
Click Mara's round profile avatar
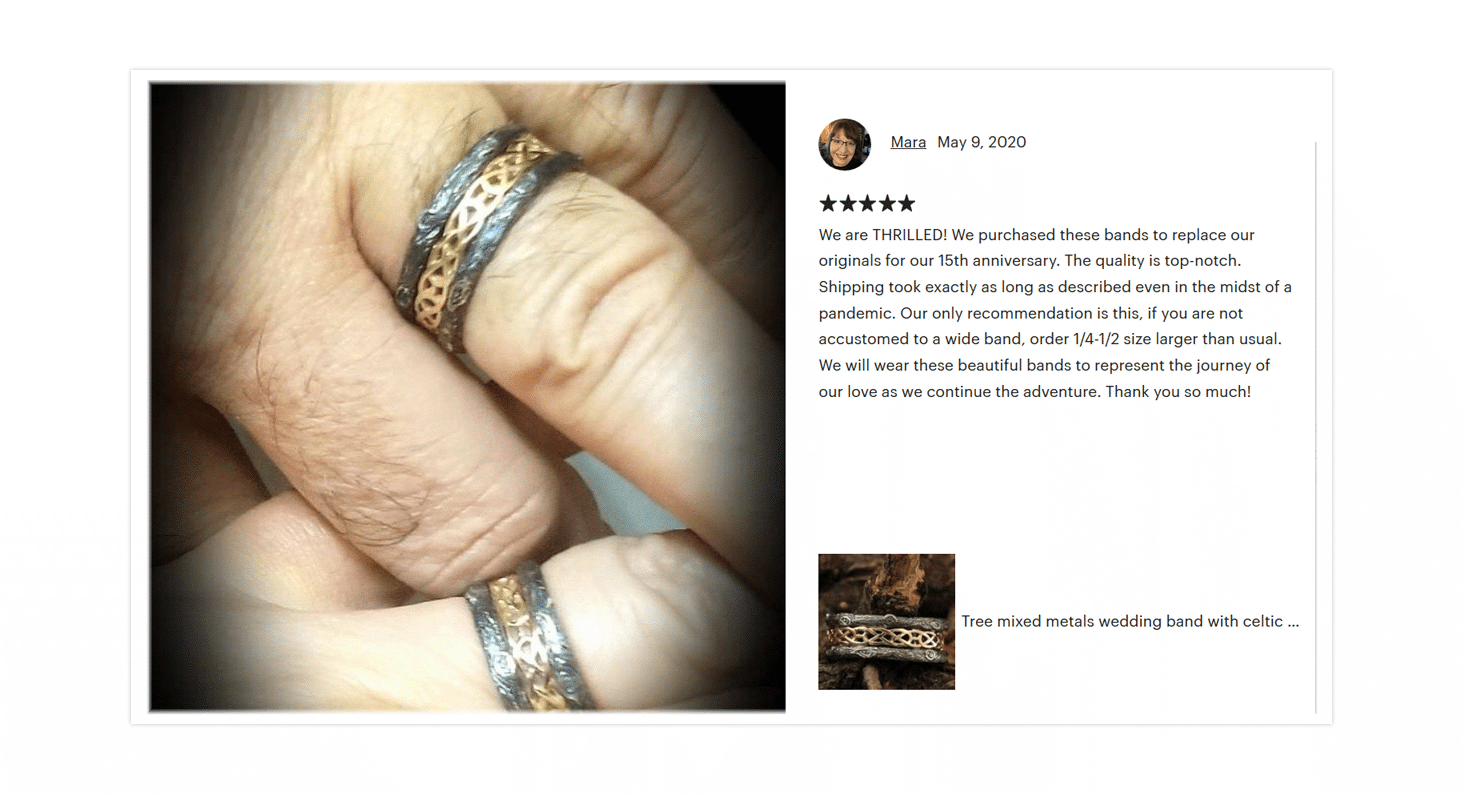pyautogui.click(x=844, y=144)
